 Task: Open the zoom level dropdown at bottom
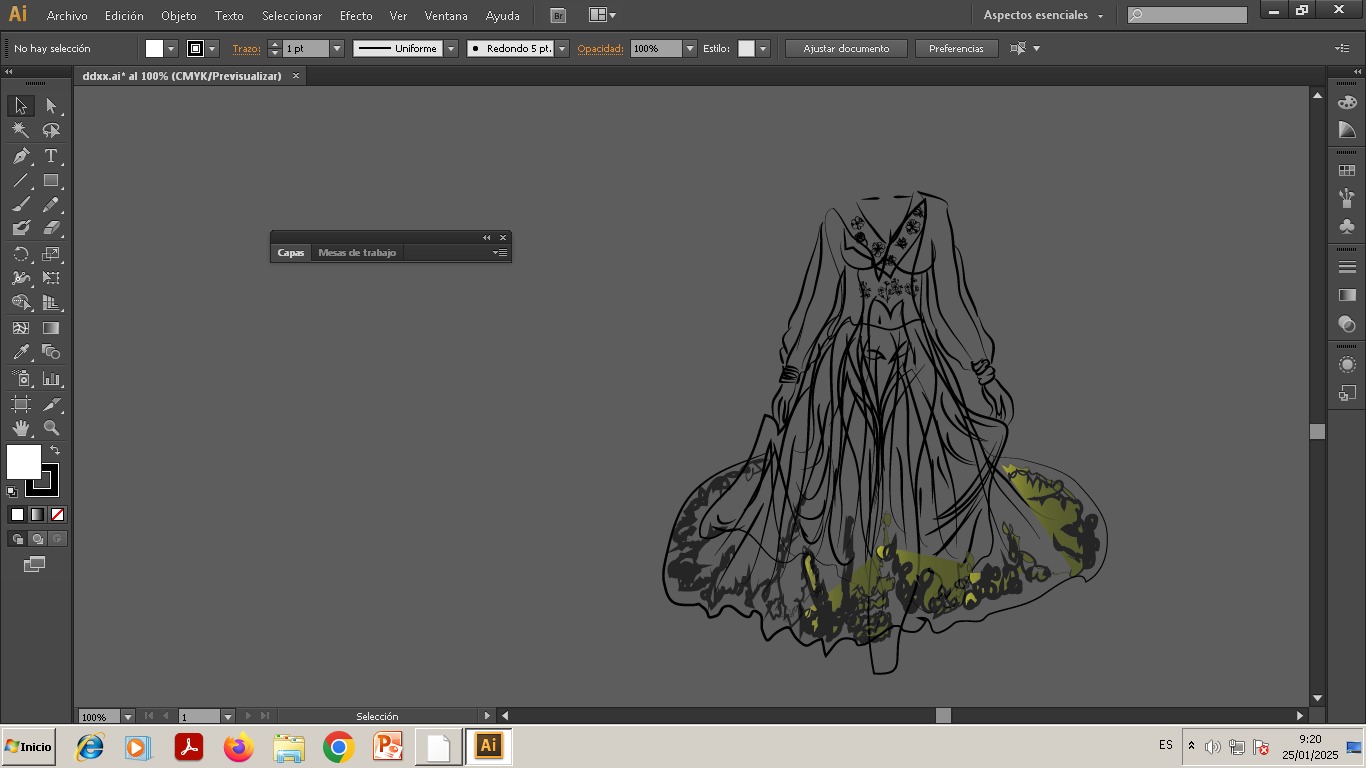[x=127, y=716]
